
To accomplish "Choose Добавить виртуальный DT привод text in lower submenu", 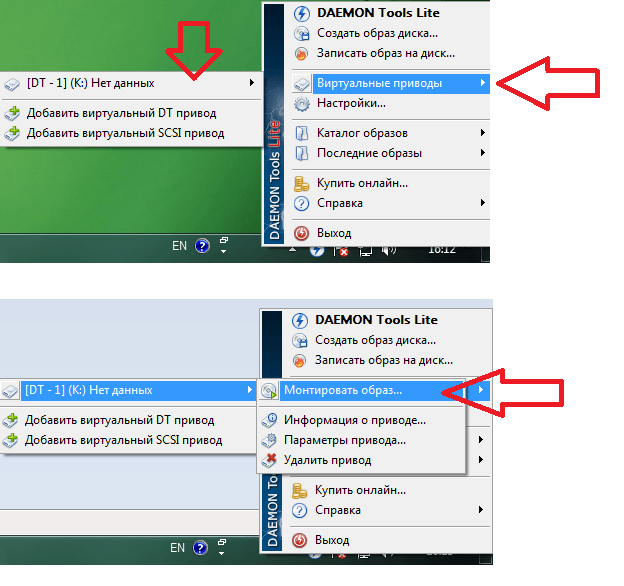I will coord(119,420).
